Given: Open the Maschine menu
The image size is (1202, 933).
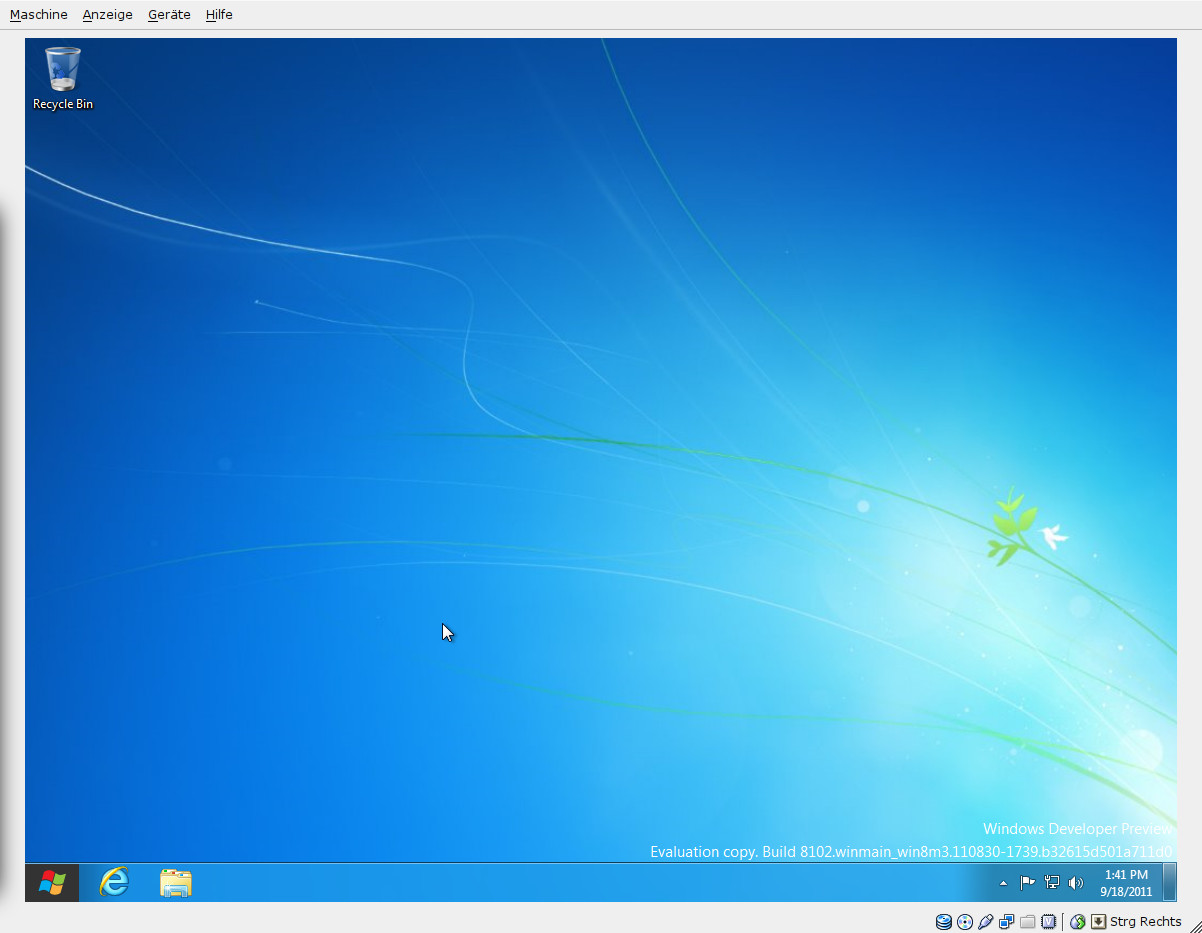Looking at the screenshot, I should click(39, 15).
